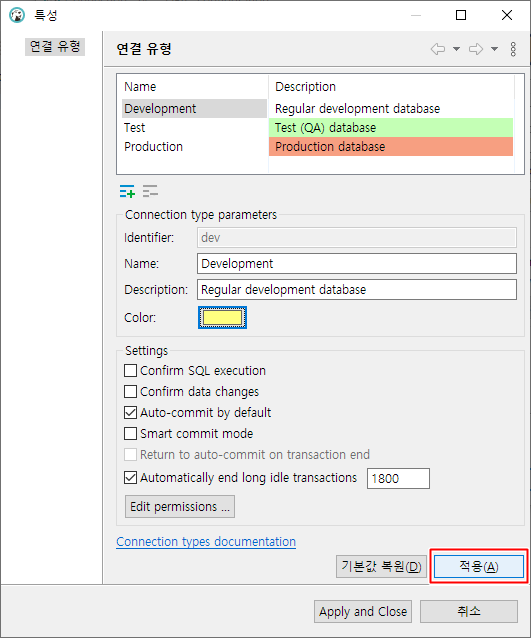Open forward history dropdown arrow
531x638 pixels.
pyautogui.click(x=494, y=49)
